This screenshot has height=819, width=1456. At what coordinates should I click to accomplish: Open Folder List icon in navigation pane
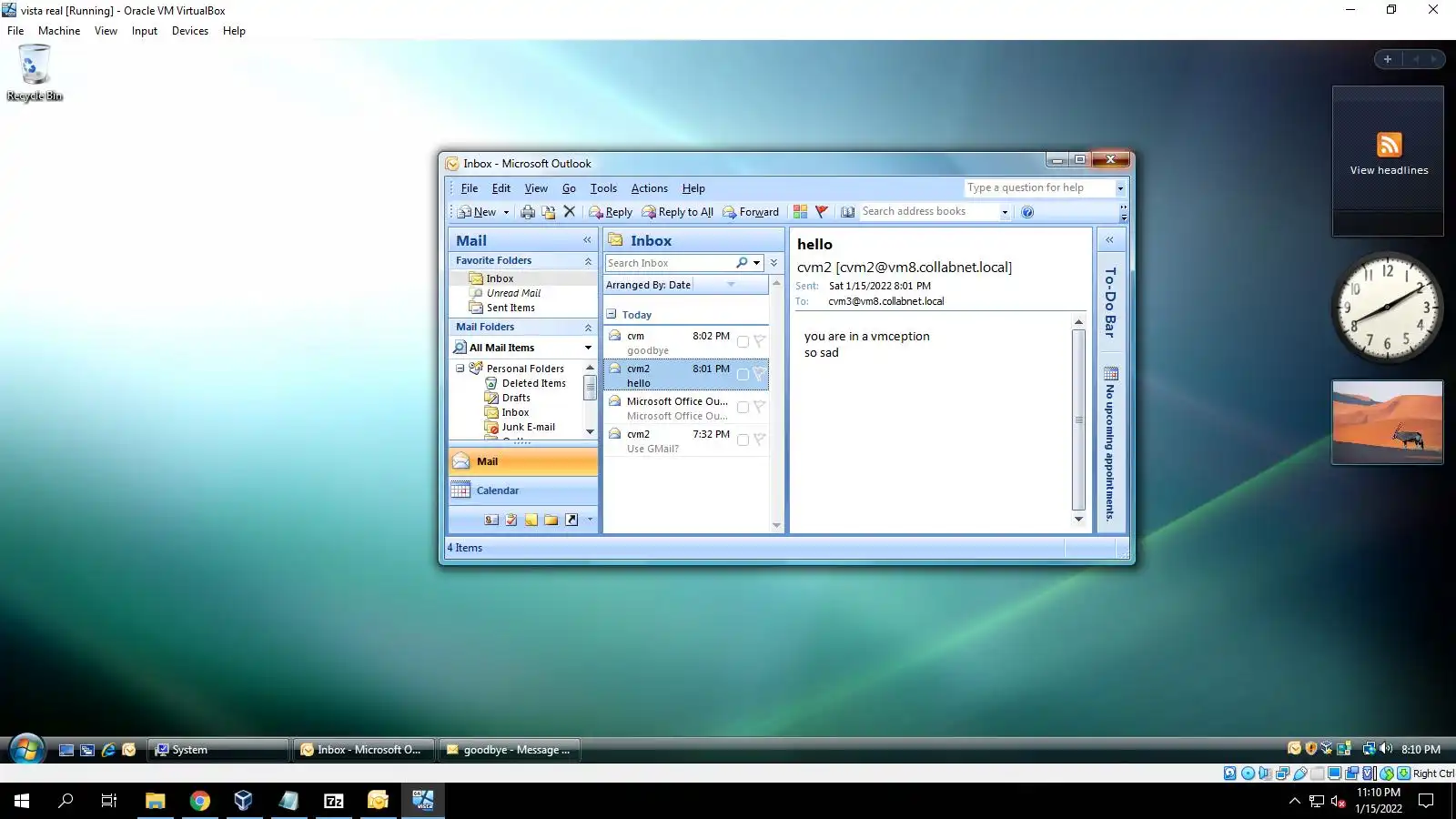(x=551, y=520)
